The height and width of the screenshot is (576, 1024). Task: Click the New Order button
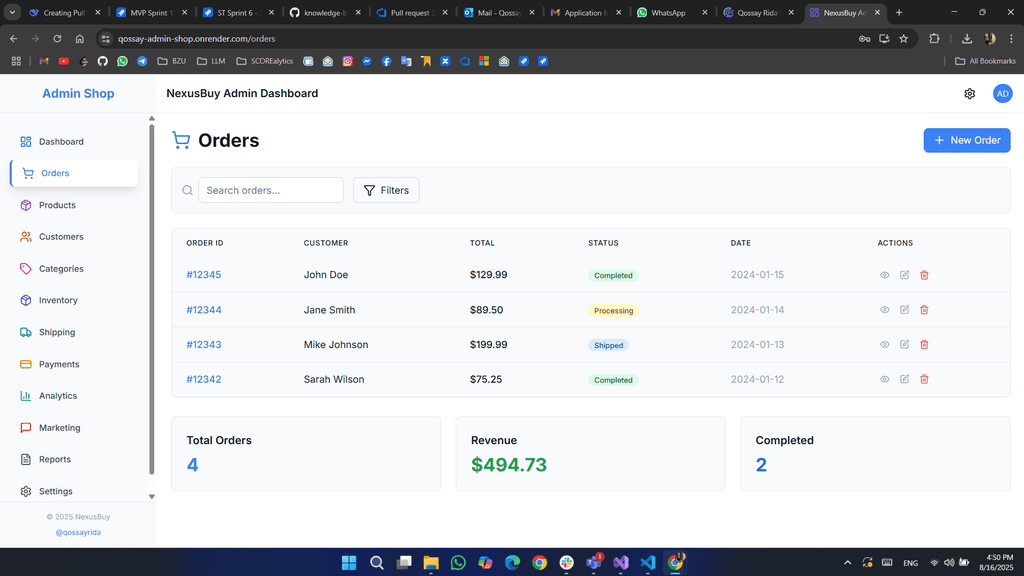(967, 140)
